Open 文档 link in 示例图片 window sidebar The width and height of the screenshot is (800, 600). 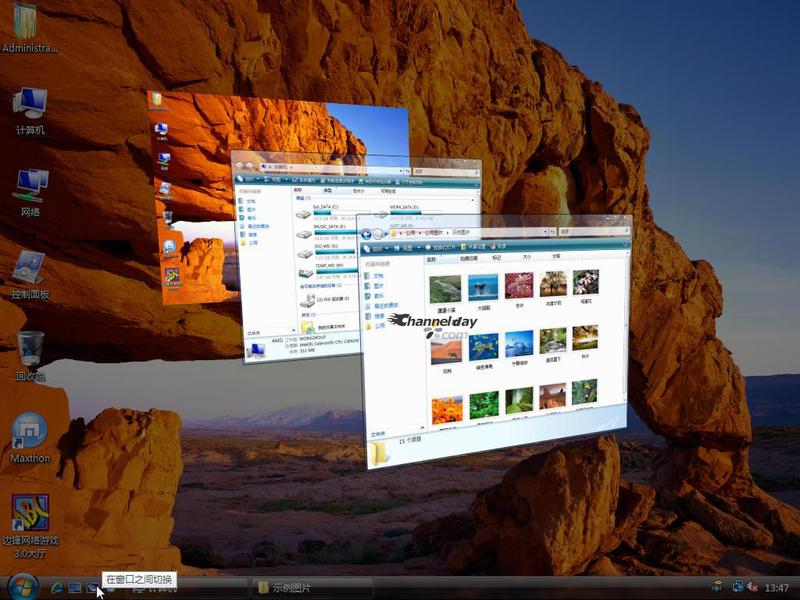pyautogui.click(x=374, y=276)
